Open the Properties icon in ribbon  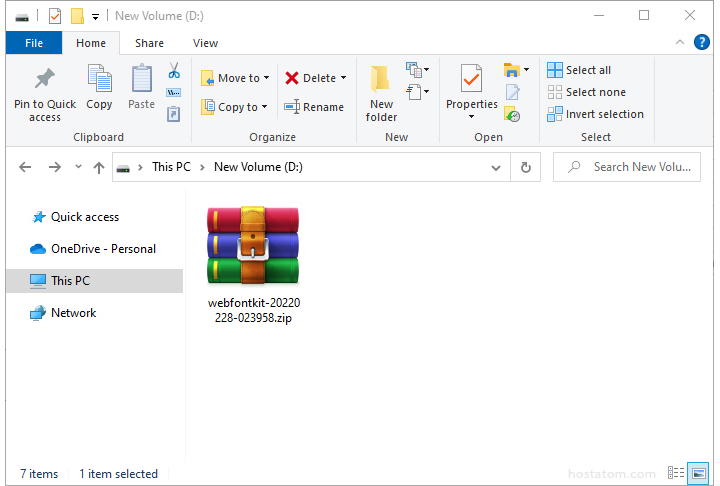tap(471, 80)
